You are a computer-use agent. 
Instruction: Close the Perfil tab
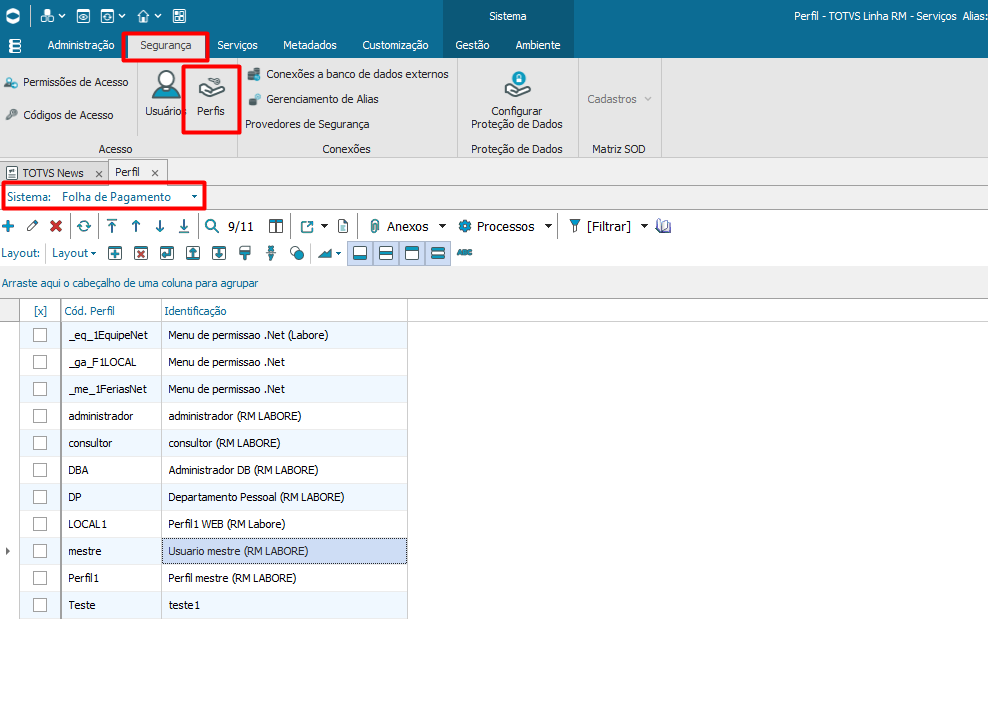tap(155, 173)
